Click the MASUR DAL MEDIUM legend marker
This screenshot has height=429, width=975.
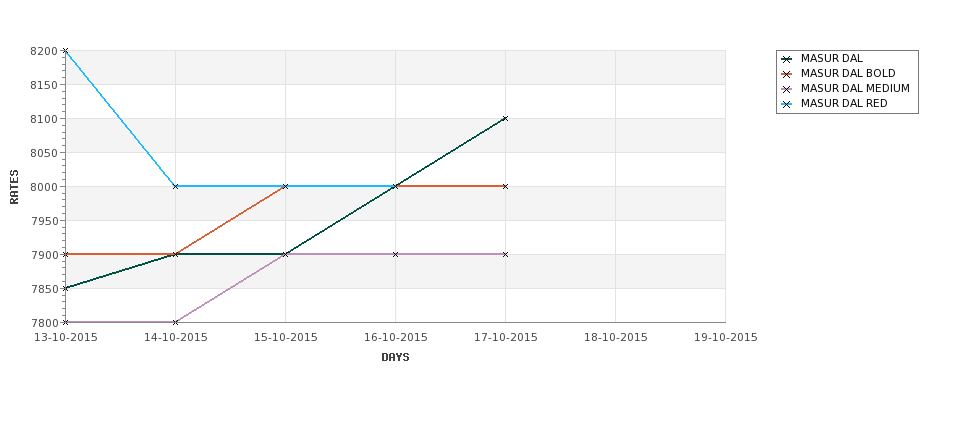tap(787, 89)
